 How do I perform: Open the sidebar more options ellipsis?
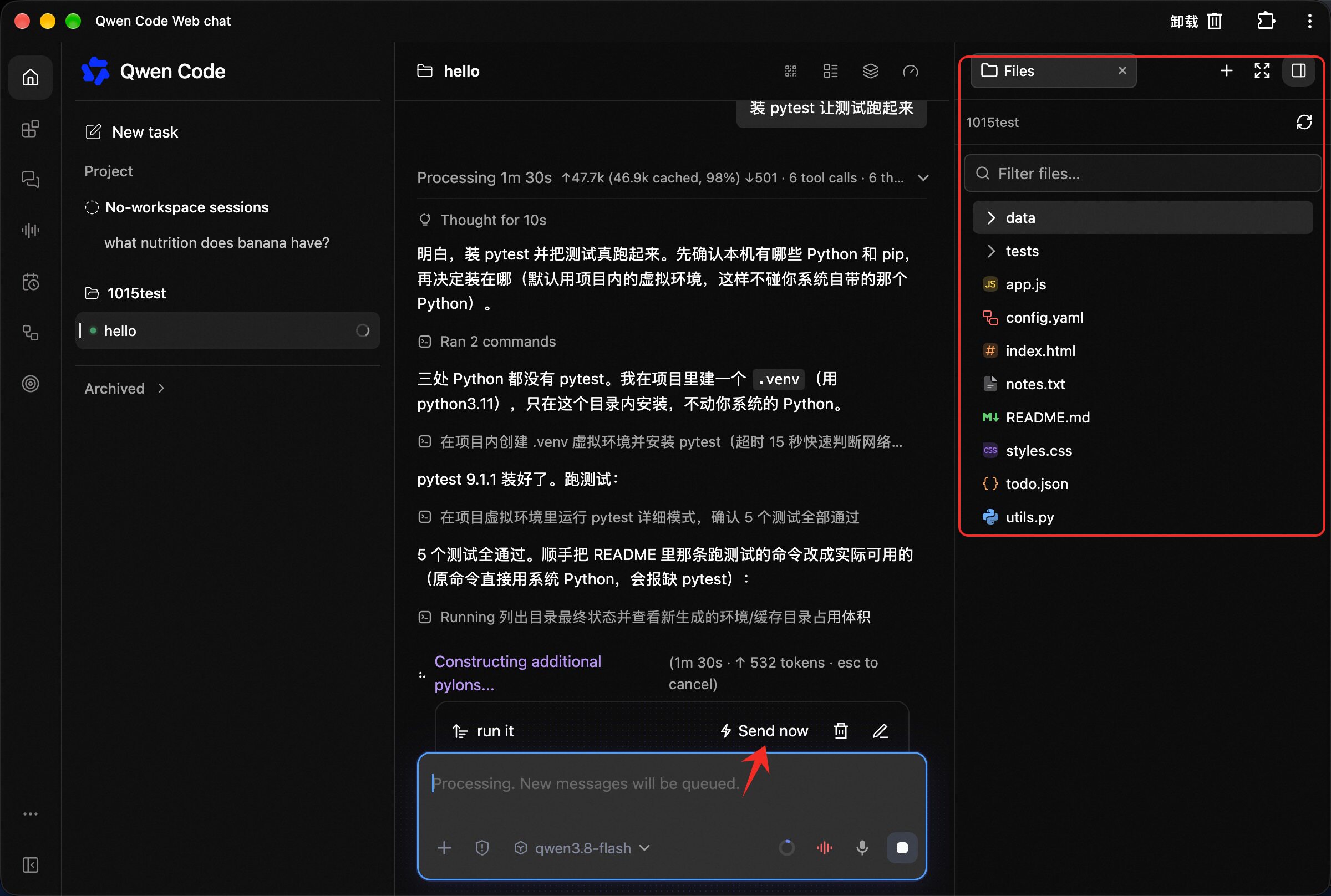31,814
